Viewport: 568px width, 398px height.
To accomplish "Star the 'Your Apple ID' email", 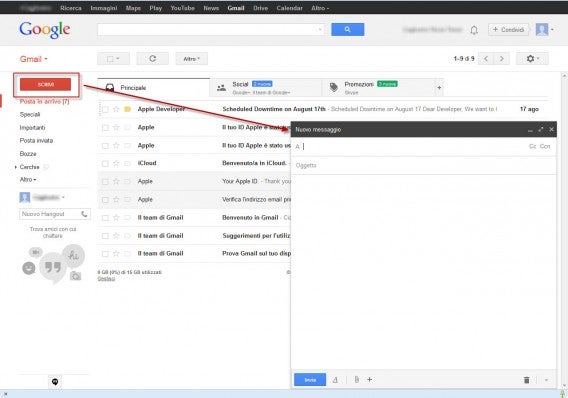I will (116, 181).
